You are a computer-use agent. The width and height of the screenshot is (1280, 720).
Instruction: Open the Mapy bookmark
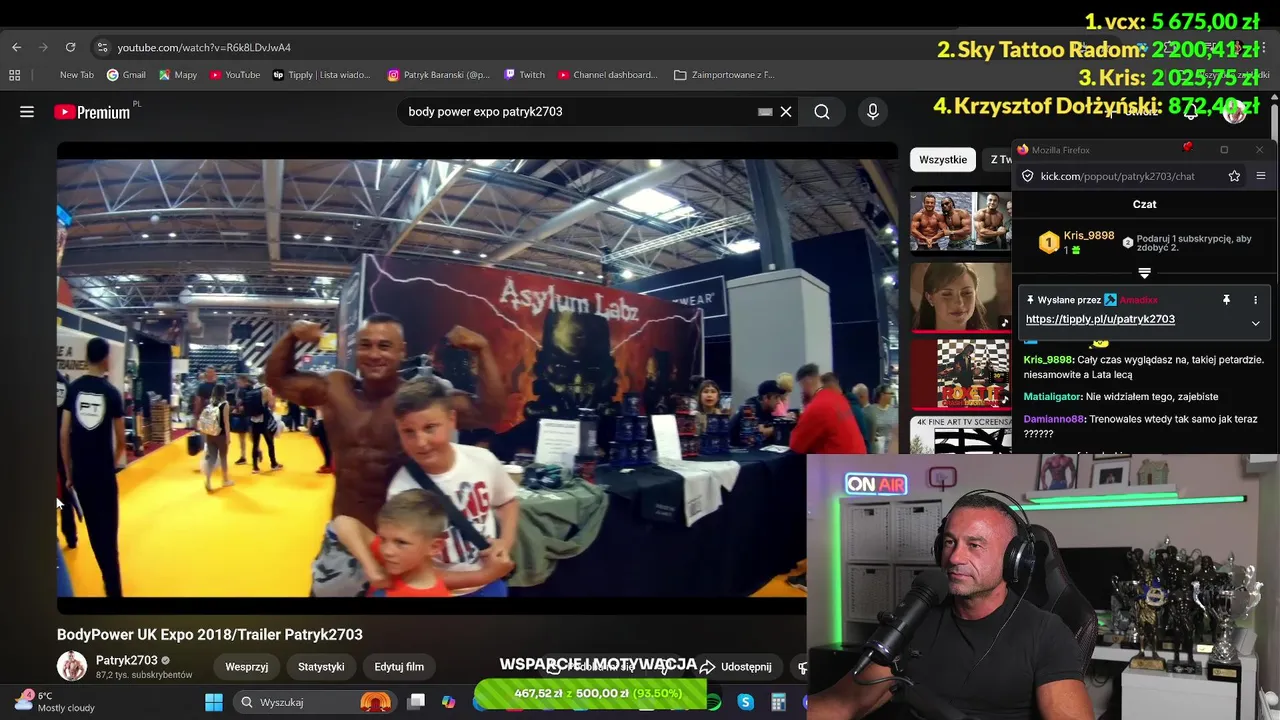pos(178,75)
